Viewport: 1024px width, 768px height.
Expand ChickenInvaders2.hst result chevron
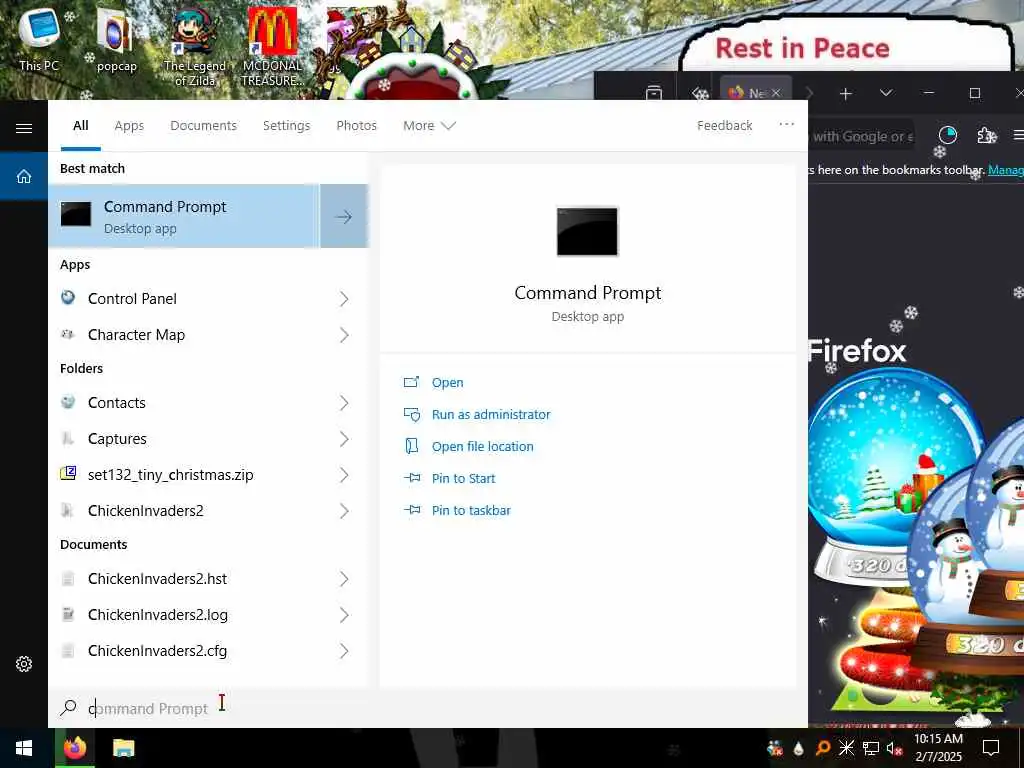[344, 579]
